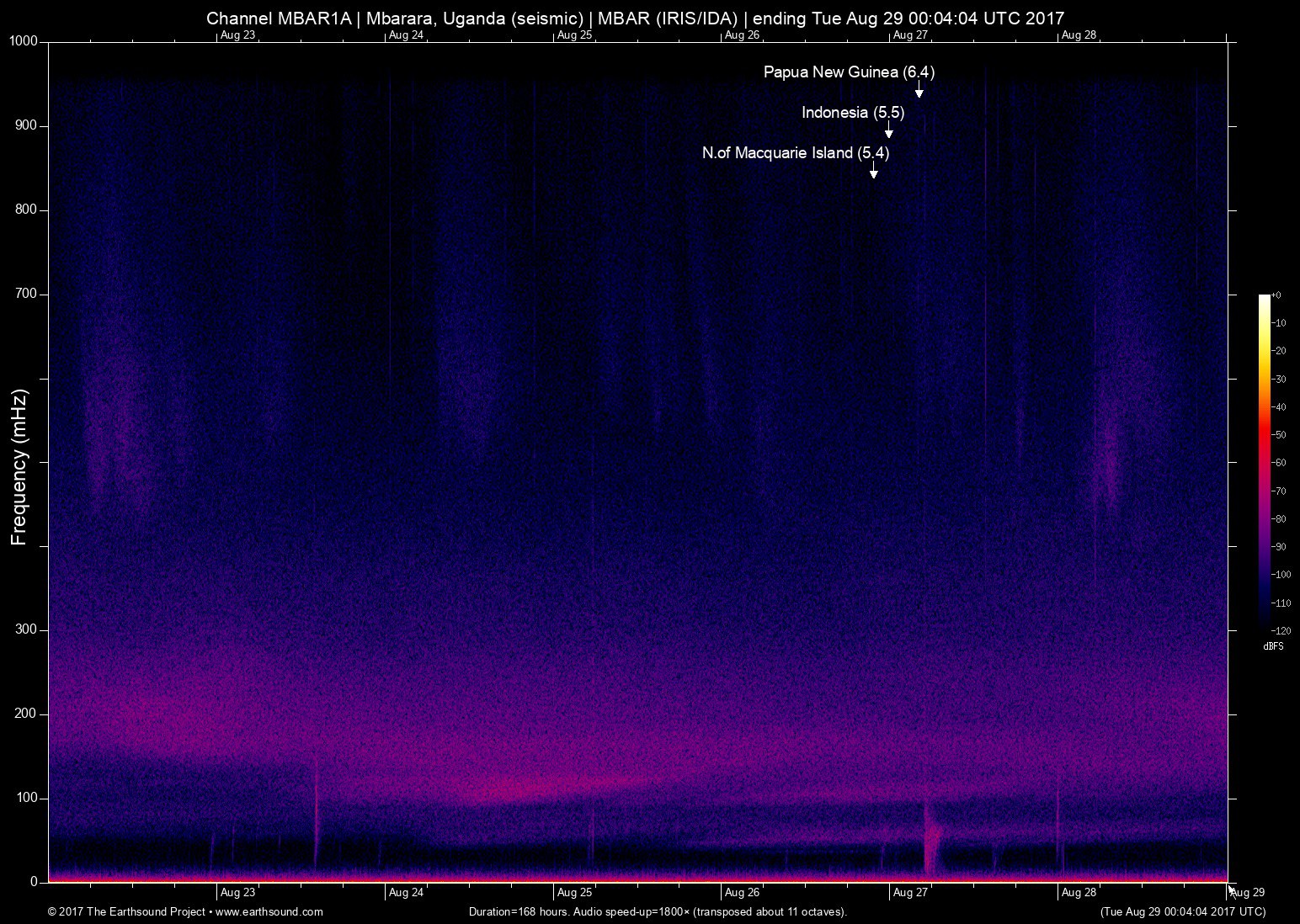Click the arrow beneath N.of Macquarie Island
The width and height of the screenshot is (1300, 924).
[x=873, y=172]
